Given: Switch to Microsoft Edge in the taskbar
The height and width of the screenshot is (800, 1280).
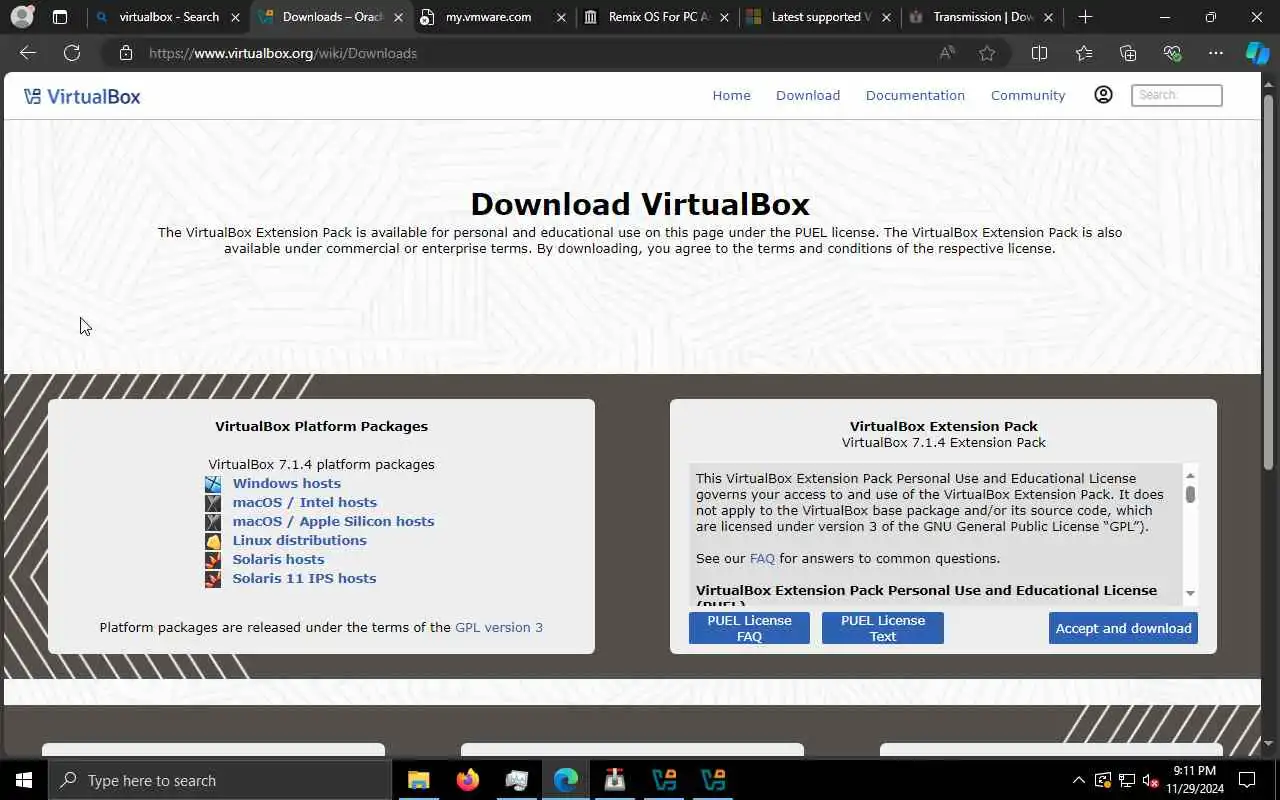Looking at the screenshot, I should click(x=566, y=780).
